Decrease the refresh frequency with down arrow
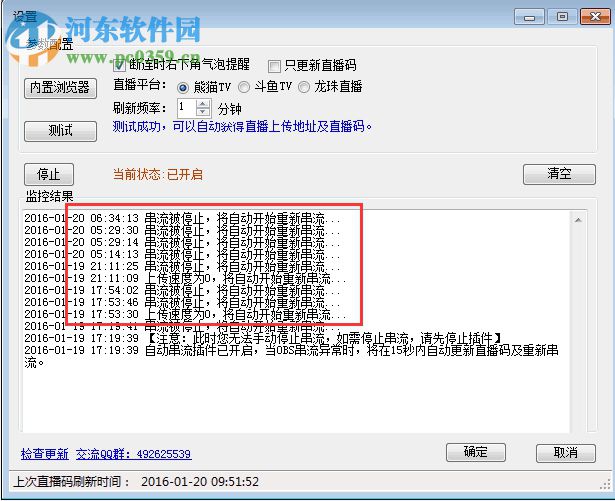The image size is (615, 501). 203,112
